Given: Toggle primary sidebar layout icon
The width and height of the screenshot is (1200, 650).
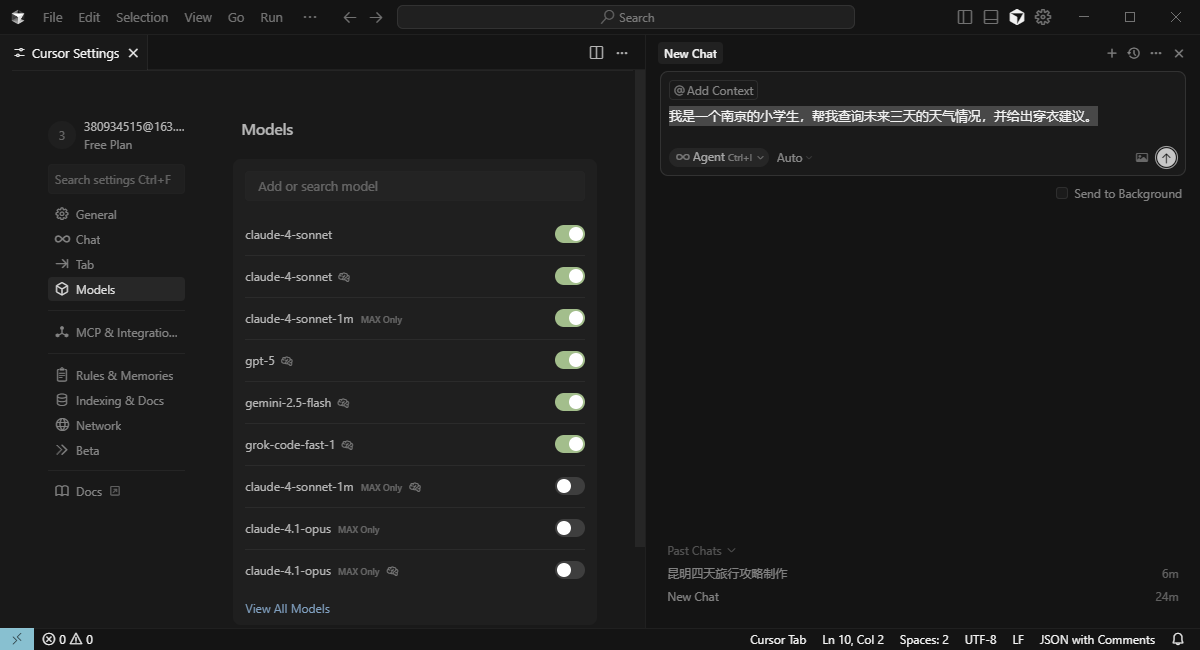Looking at the screenshot, I should click(x=965, y=17).
